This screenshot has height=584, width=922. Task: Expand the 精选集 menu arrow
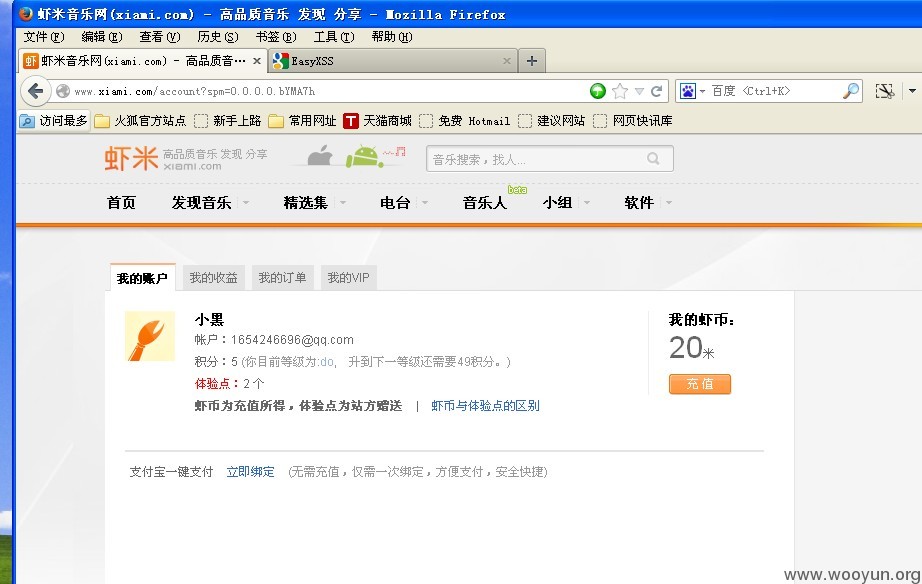[x=343, y=202]
